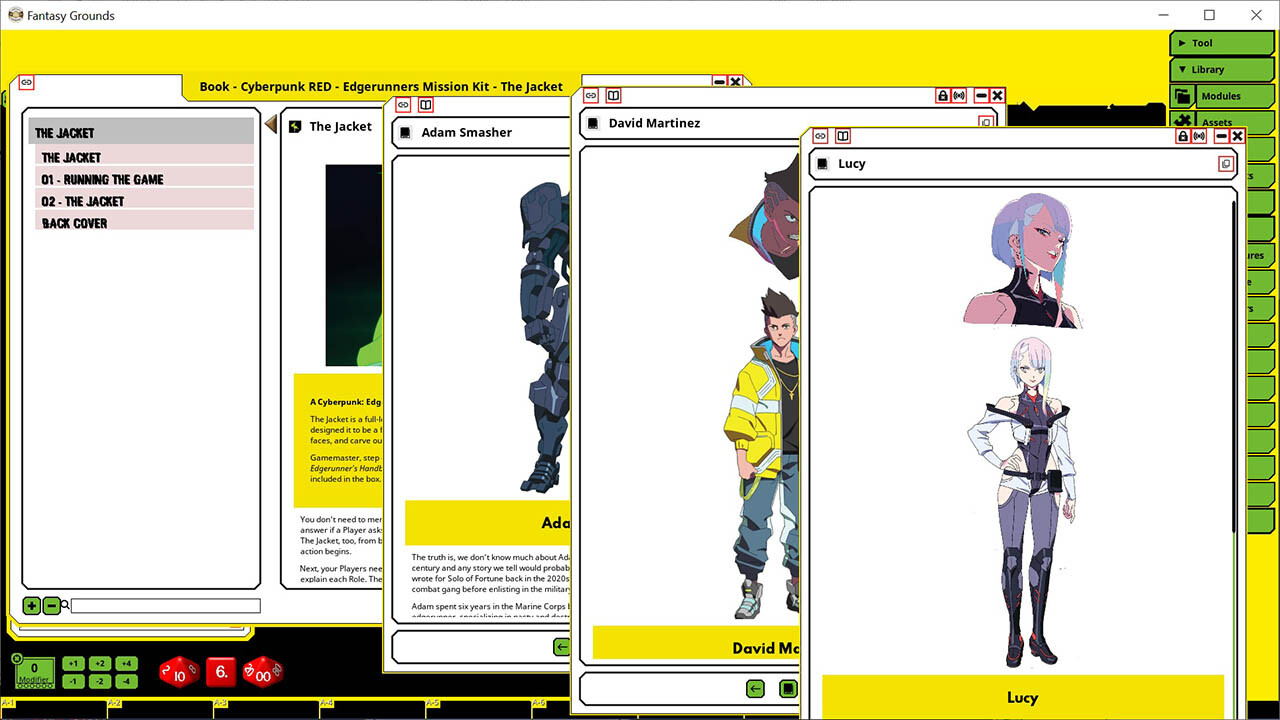Open Modules via the folder icon
Image resolution: width=1280 pixels, height=720 pixels.
click(x=1185, y=96)
